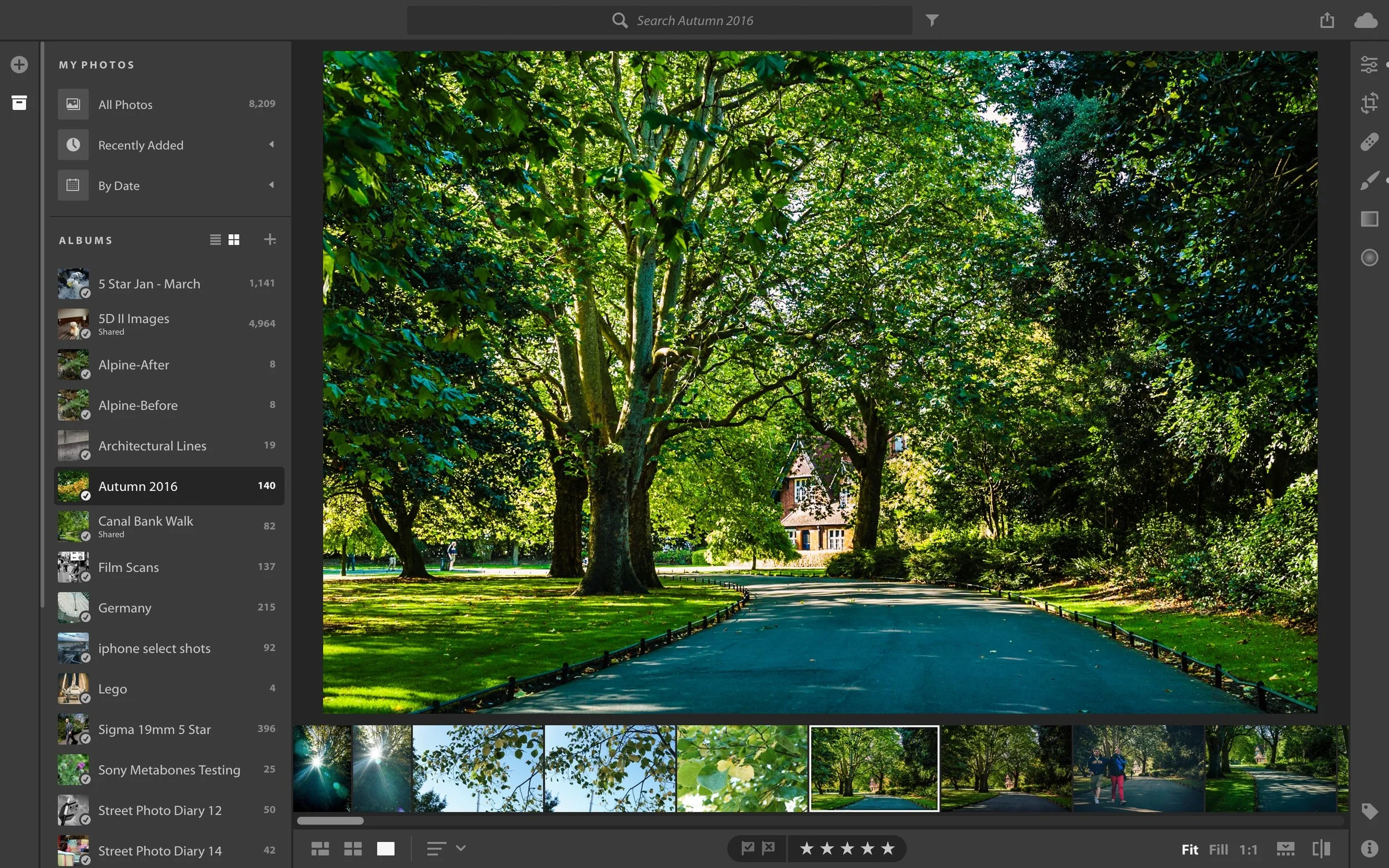Select the Healing brush tool
1389x868 pixels.
[x=1369, y=141]
